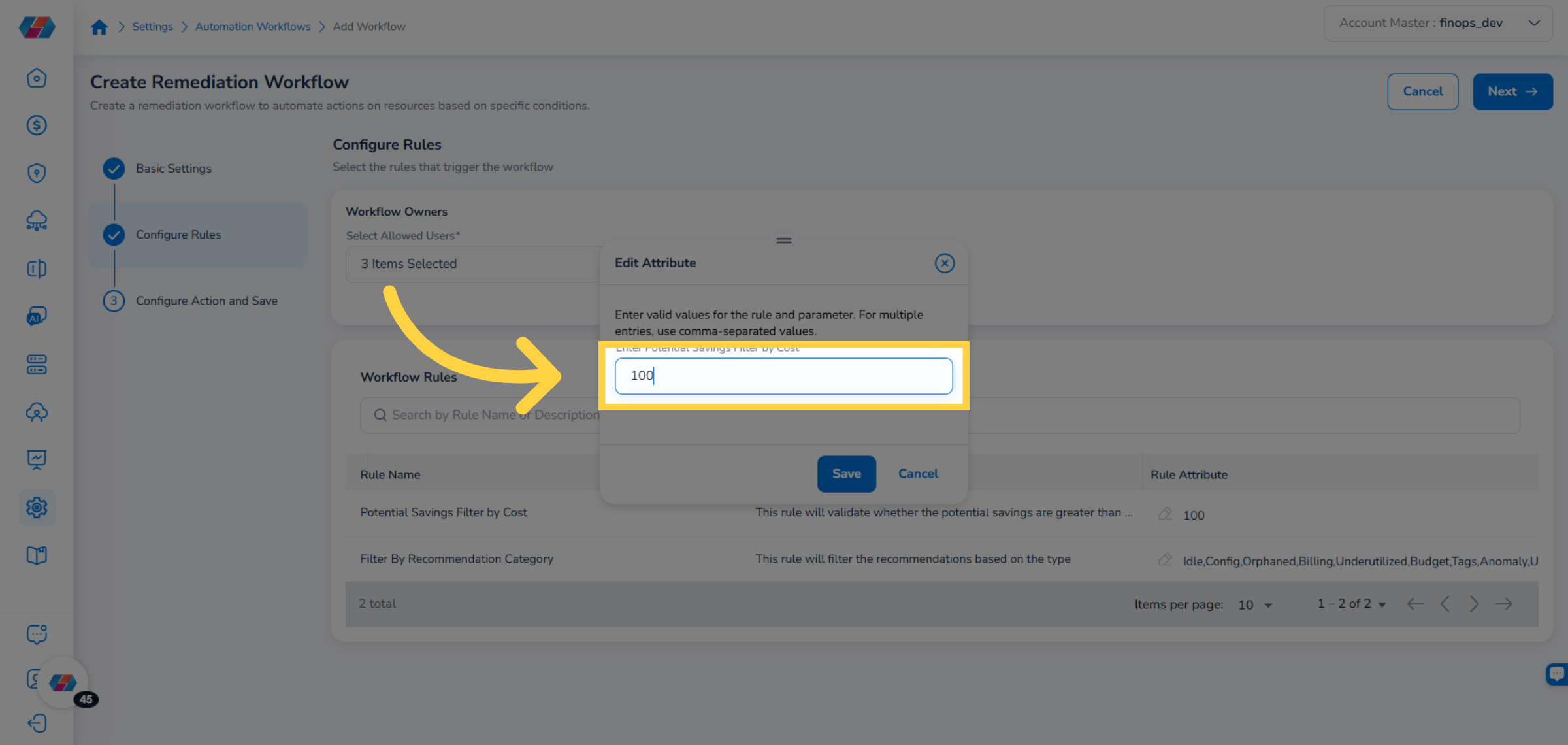Open the Automation Workflows breadcrumb link
The height and width of the screenshot is (745, 1568).
(x=252, y=27)
